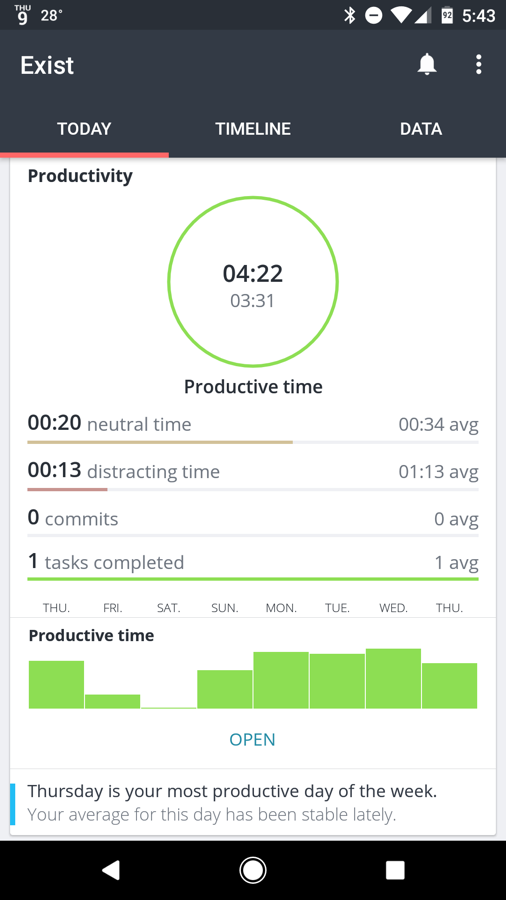The image size is (506, 900).
Task: Tap OPEN under the productive time chart
Action: point(252,739)
